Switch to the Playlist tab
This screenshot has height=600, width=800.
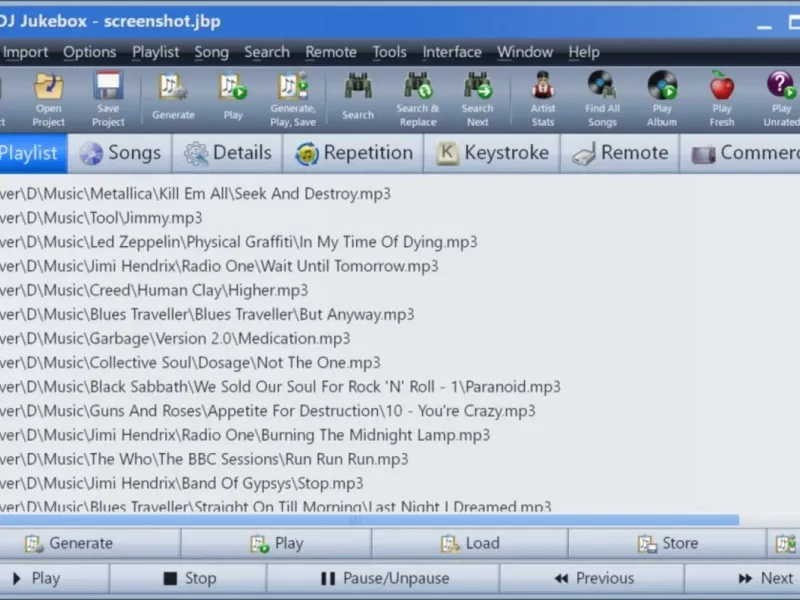[33, 153]
